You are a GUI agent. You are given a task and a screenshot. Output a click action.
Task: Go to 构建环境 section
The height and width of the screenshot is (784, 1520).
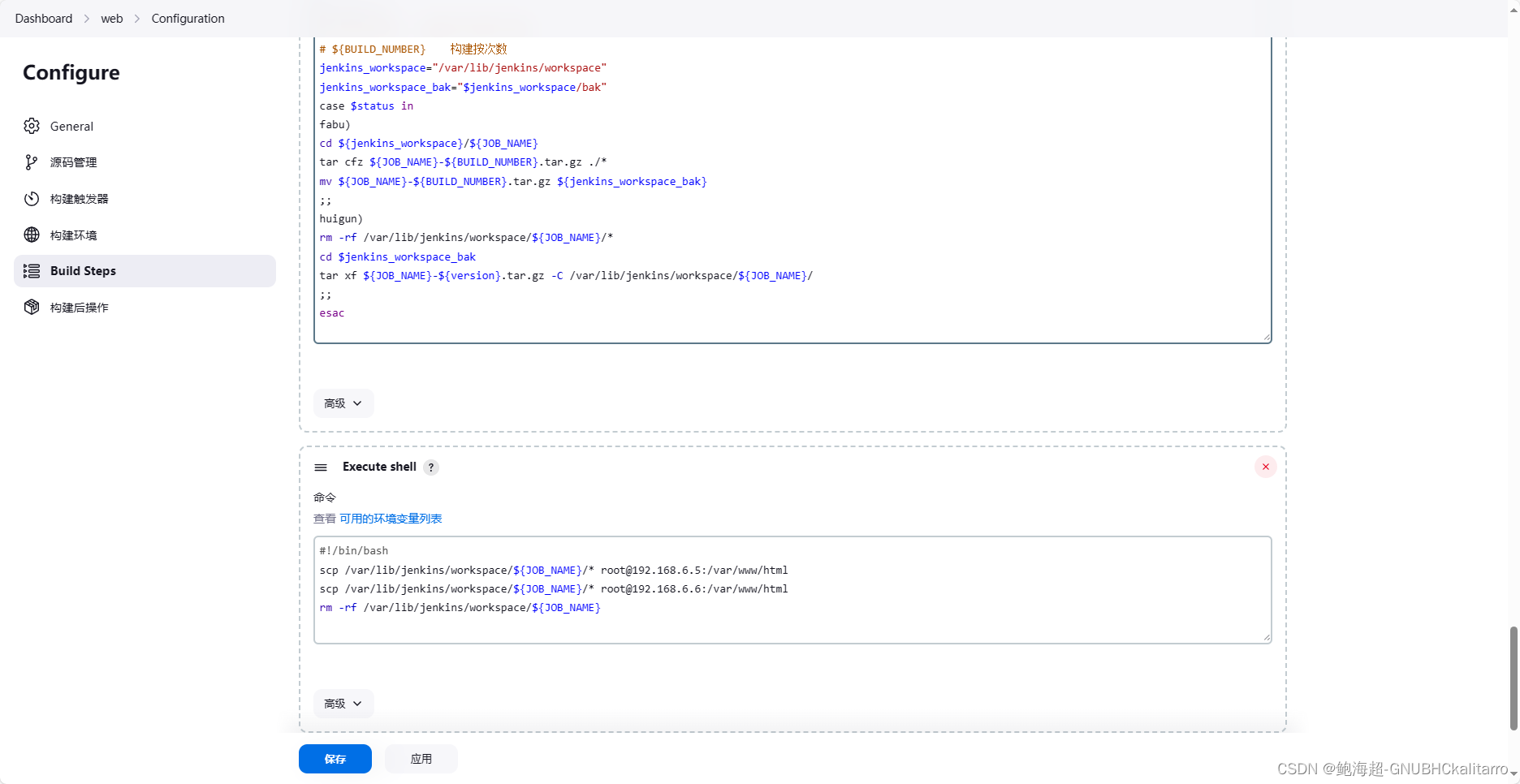coord(145,235)
